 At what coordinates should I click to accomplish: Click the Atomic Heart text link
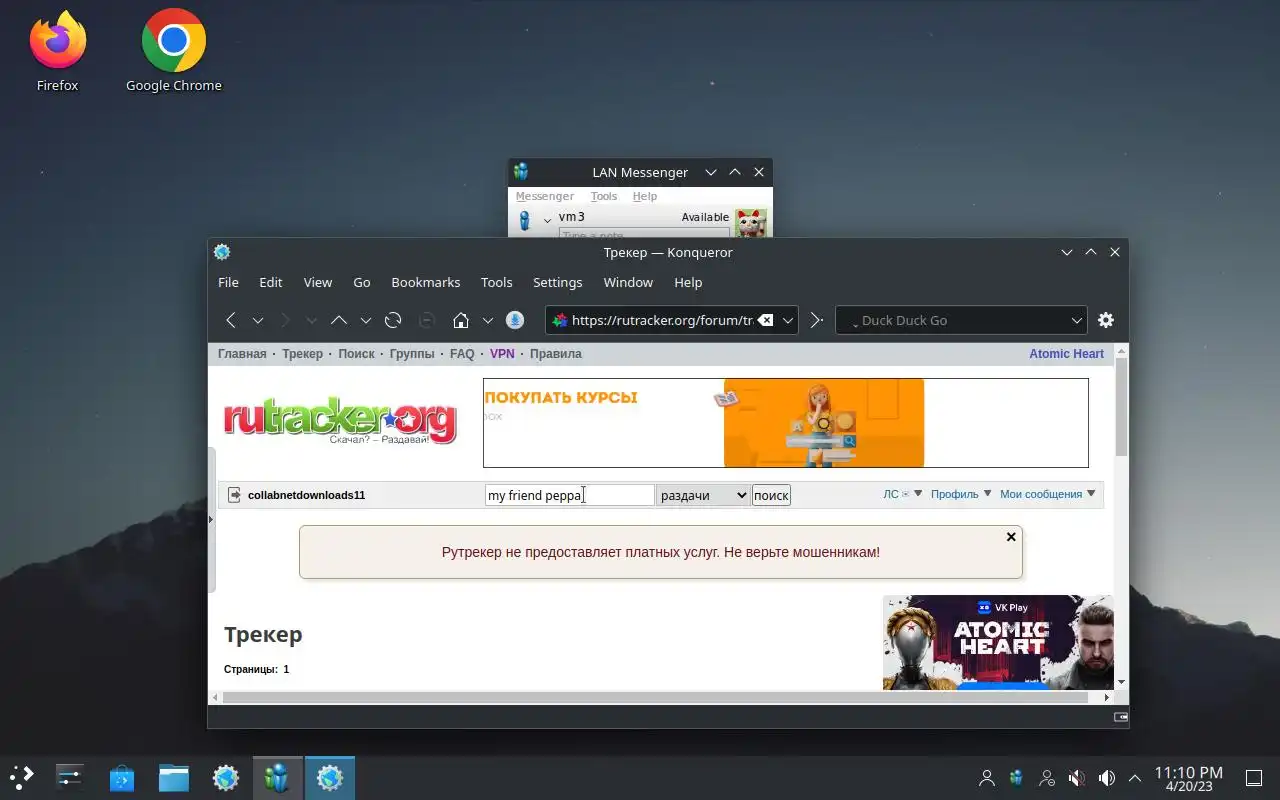click(x=1066, y=354)
